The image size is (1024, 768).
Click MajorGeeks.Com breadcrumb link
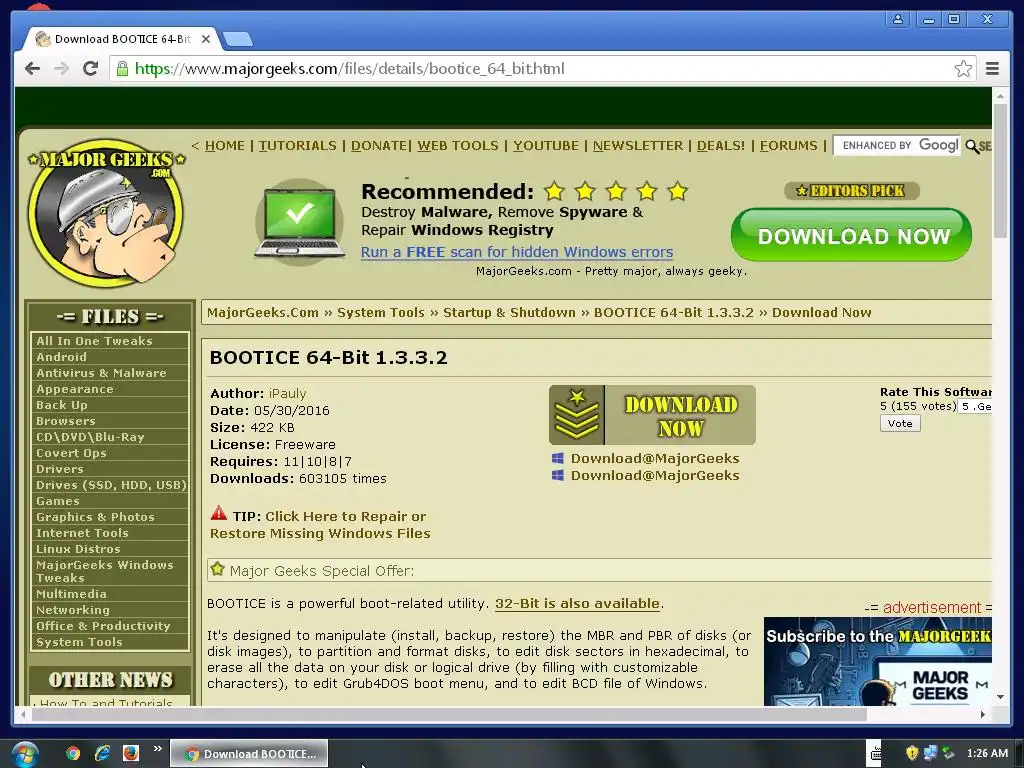[263, 312]
